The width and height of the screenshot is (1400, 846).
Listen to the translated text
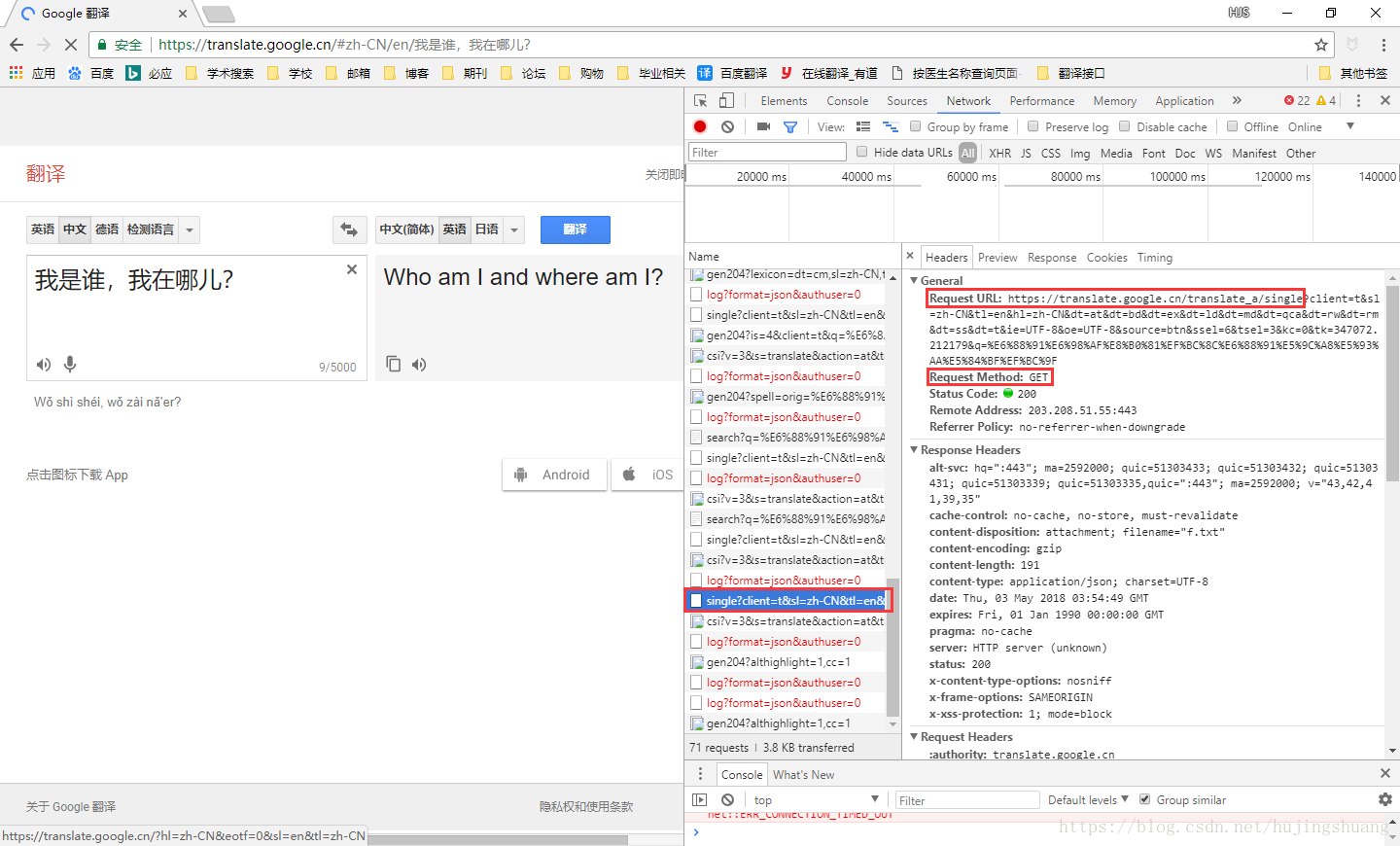[x=419, y=365]
